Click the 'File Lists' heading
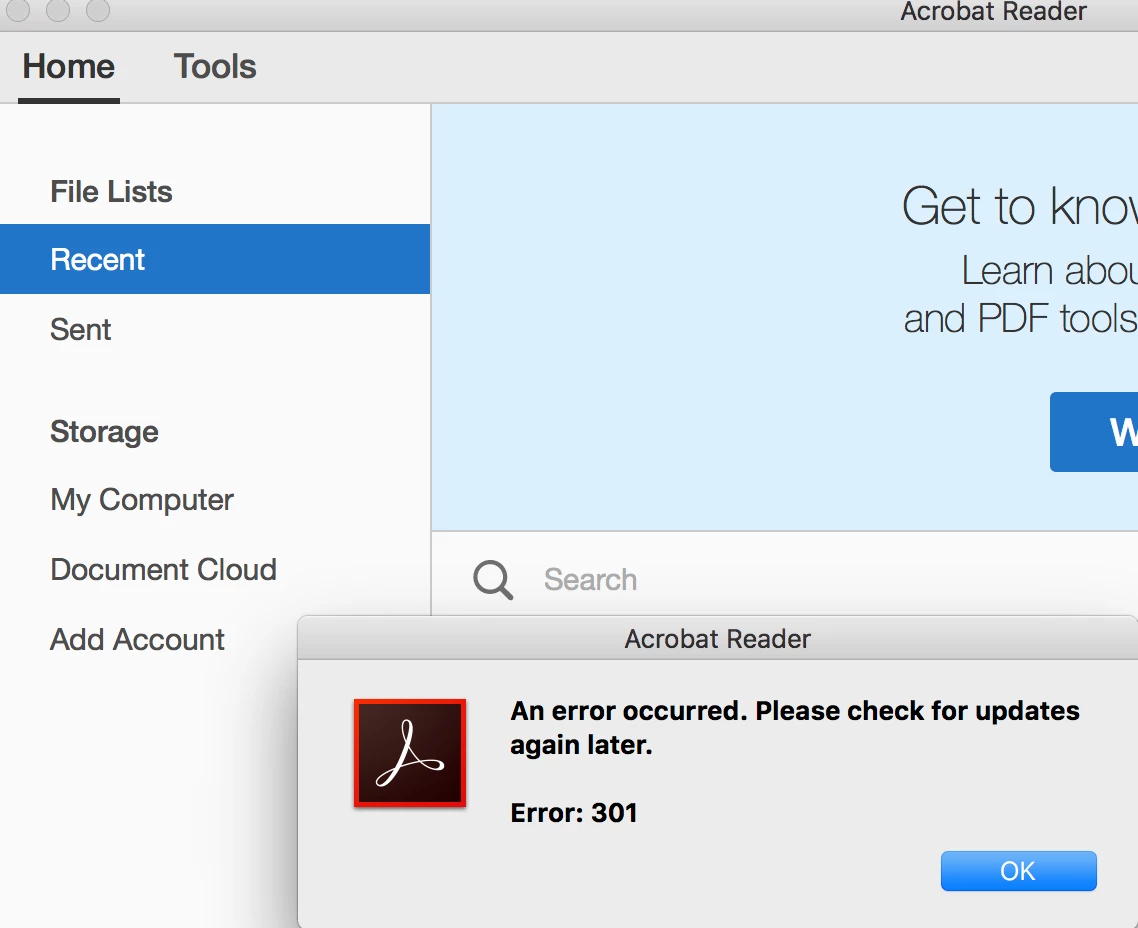This screenshot has width=1138, height=928. coord(111,192)
